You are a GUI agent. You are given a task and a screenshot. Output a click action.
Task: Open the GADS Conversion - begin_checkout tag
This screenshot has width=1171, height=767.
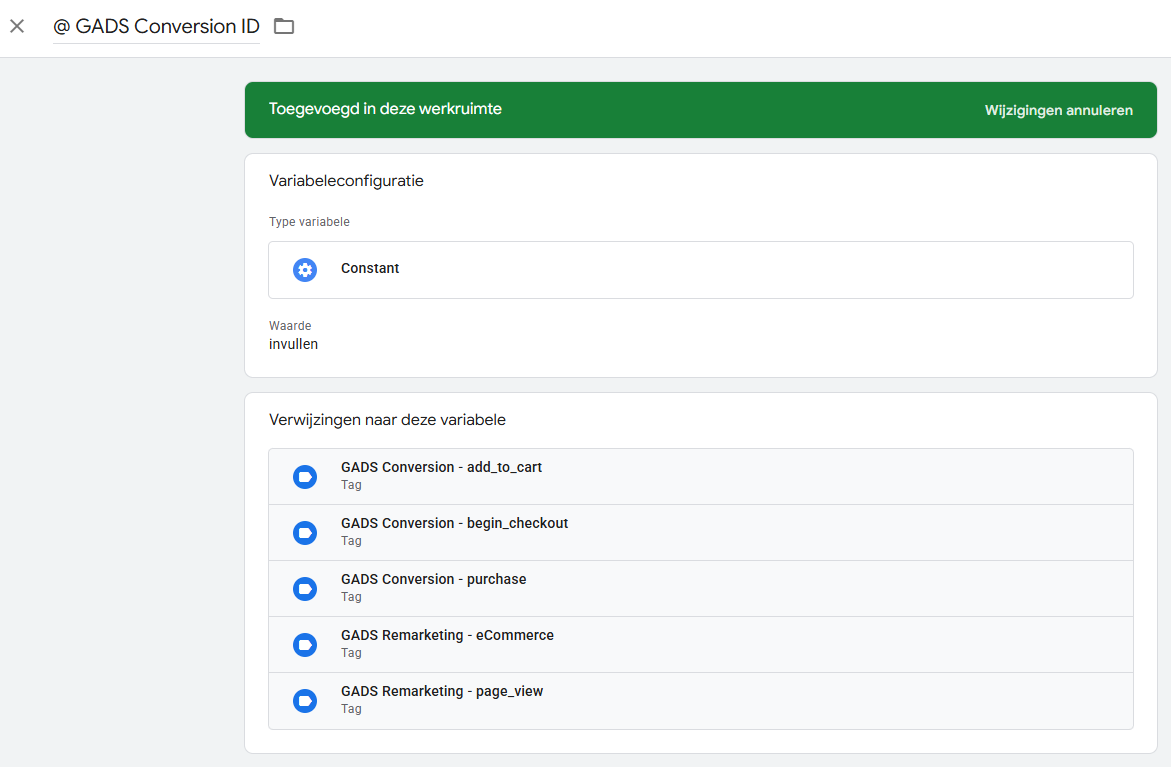pyautogui.click(x=454, y=524)
